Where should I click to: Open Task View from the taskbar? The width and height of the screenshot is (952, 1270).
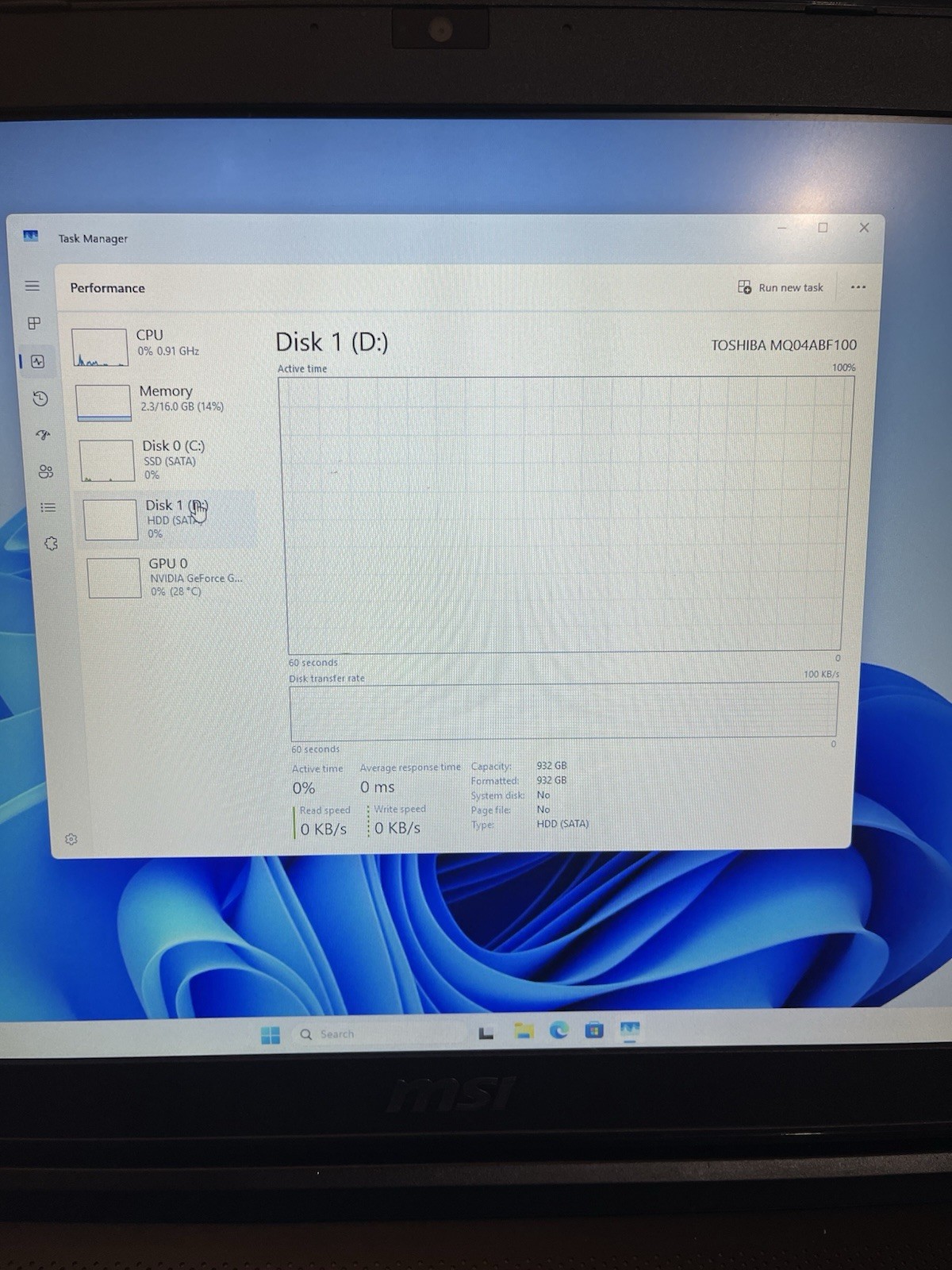point(486,1033)
